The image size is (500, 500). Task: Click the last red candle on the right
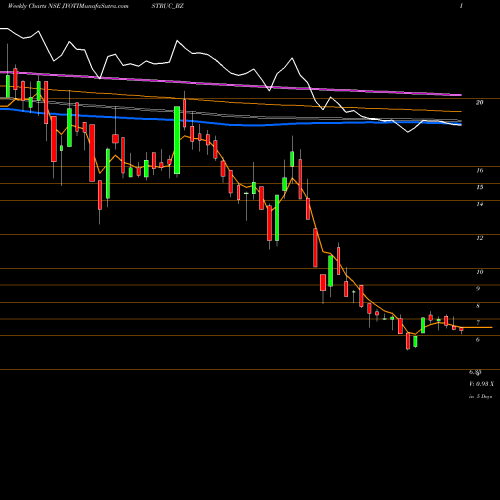click(x=461, y=329)
